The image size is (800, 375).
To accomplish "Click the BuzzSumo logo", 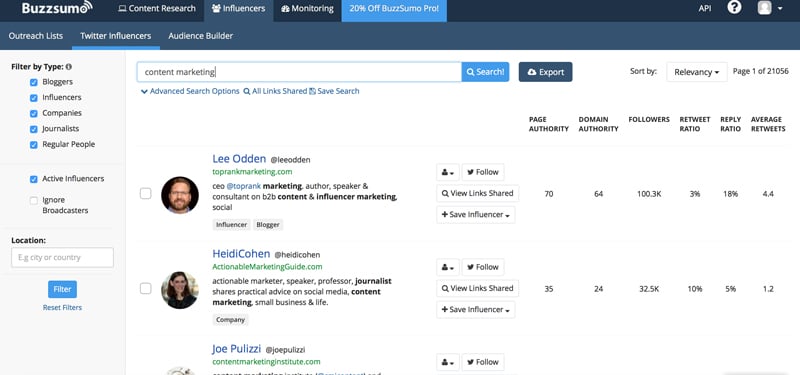I will pyautogui.click(x=57, y=7).
